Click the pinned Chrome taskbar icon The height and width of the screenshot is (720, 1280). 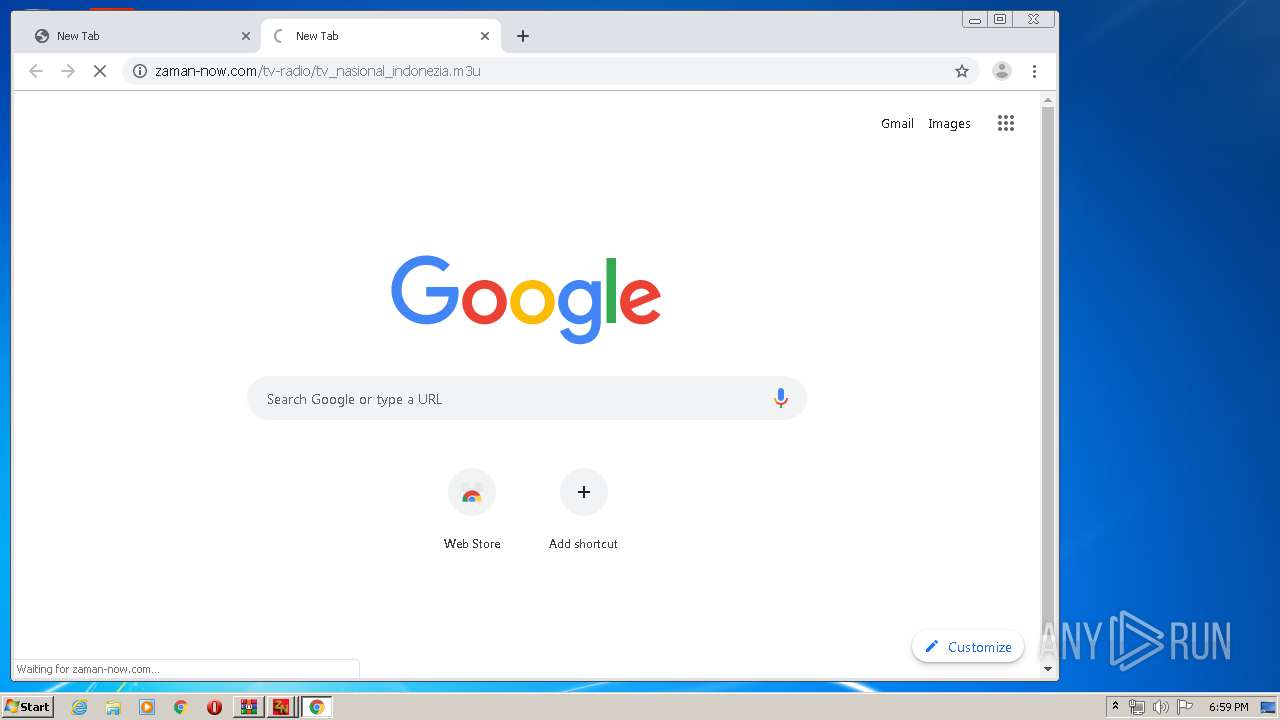[180, 707]
